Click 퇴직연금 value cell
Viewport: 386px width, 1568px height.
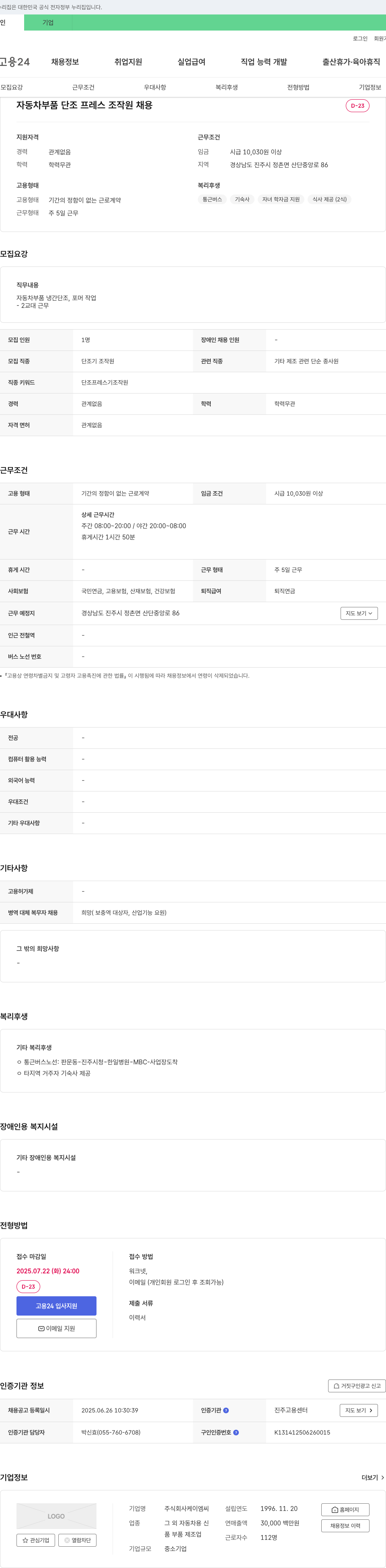pyautogui.click(x=284, y=591)
